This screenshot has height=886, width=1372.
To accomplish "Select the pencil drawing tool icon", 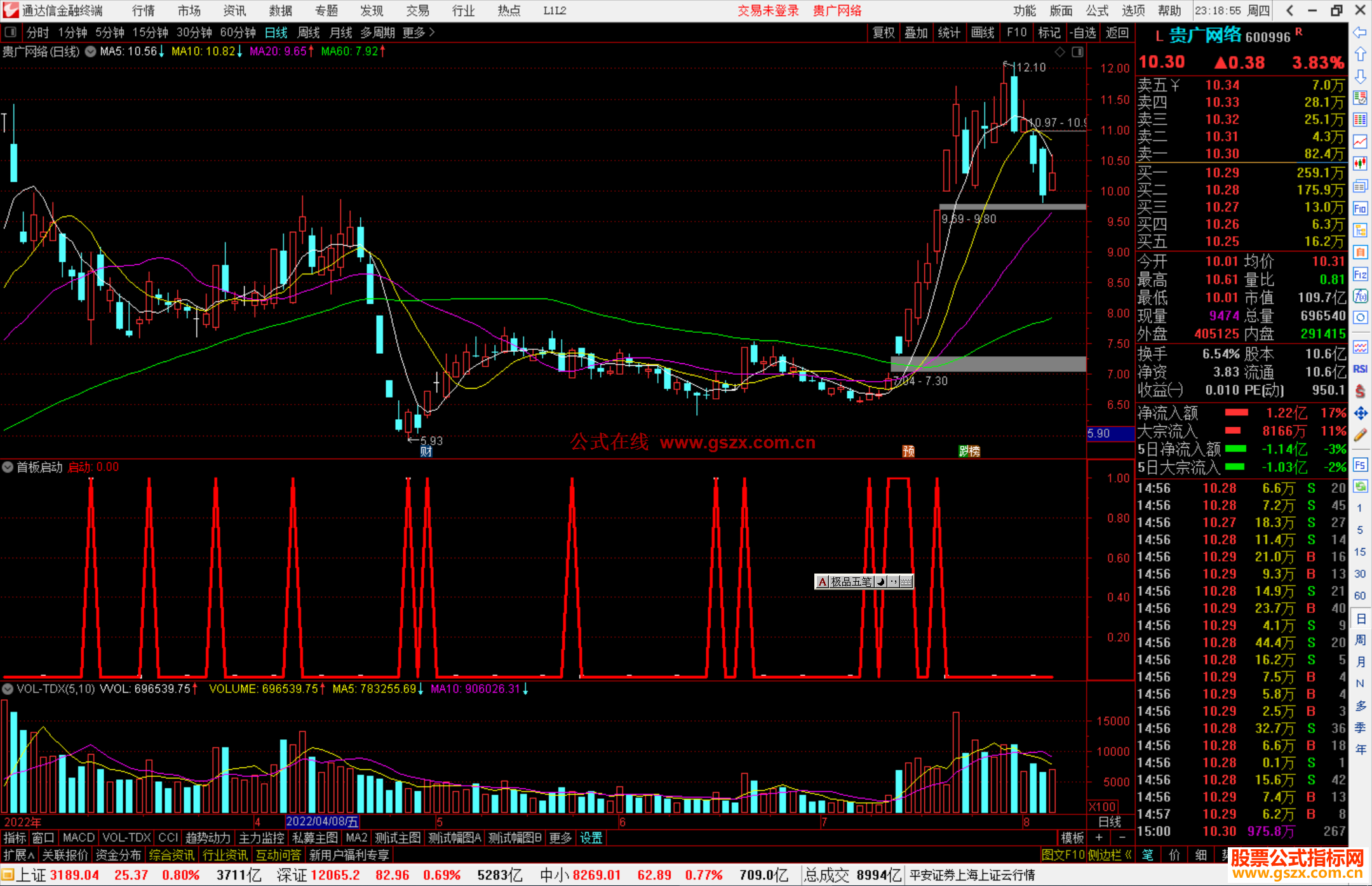I will (x=1360, y=435).
